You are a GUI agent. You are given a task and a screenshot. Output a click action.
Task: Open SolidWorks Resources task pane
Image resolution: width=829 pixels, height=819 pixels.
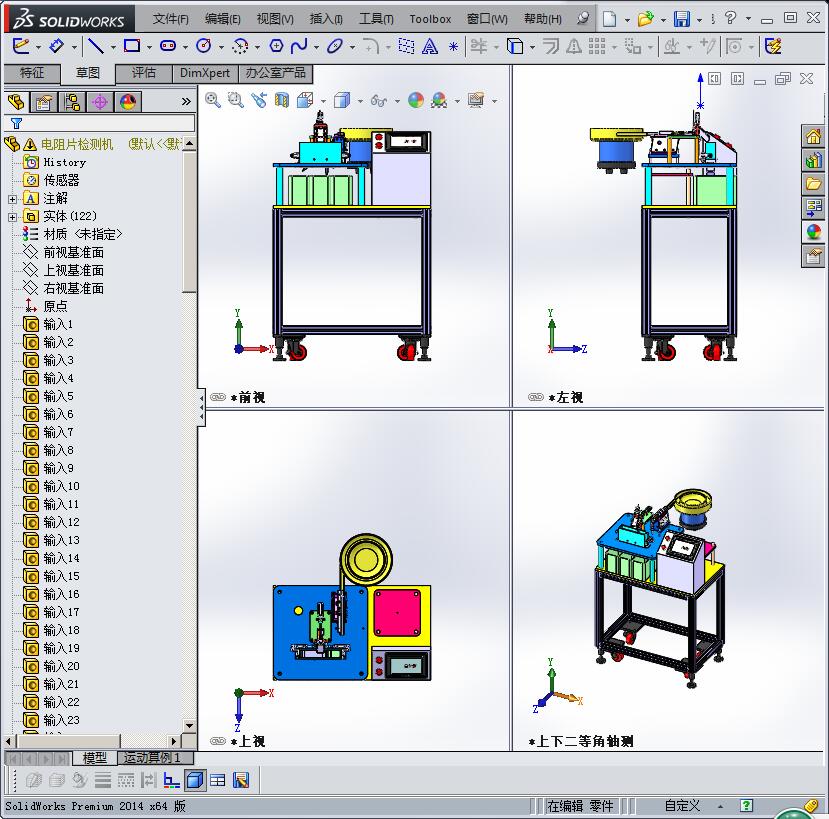point(813,137)
